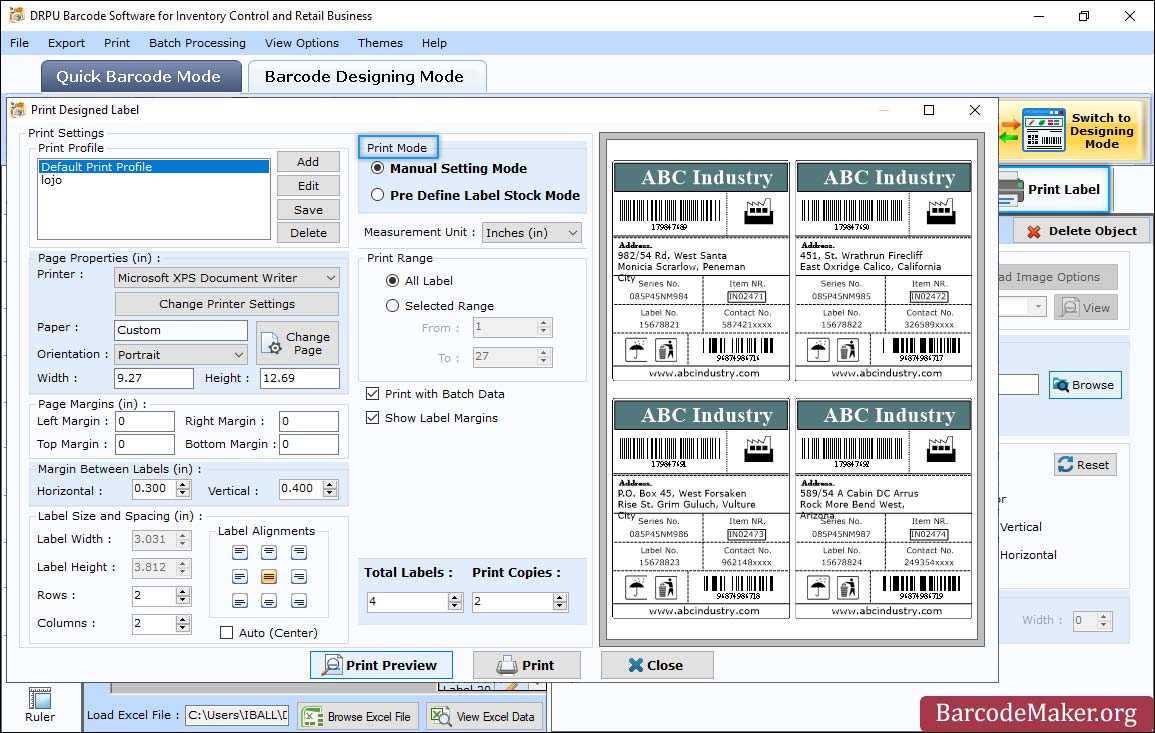1155x733 pixels.
Task: Select top-center label alignment icon
Action: click(270, 552)
